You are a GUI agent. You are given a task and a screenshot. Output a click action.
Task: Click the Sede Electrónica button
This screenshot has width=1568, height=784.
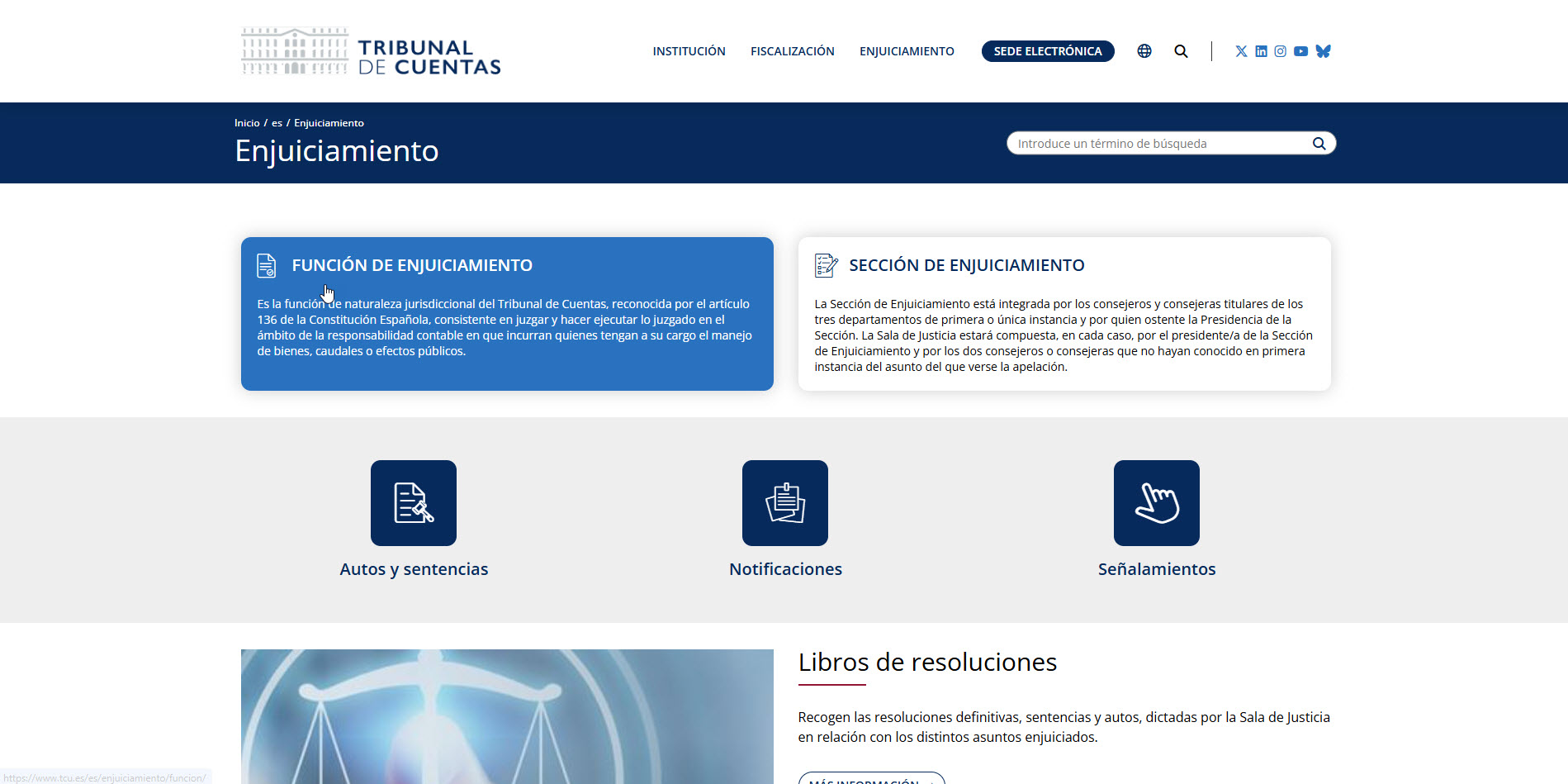click(x=1047, y=51)
